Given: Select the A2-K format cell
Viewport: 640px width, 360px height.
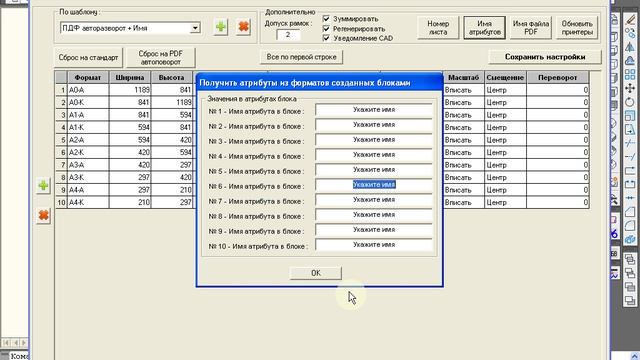Looking at the screenshot, I should click(x=88, y=152).
